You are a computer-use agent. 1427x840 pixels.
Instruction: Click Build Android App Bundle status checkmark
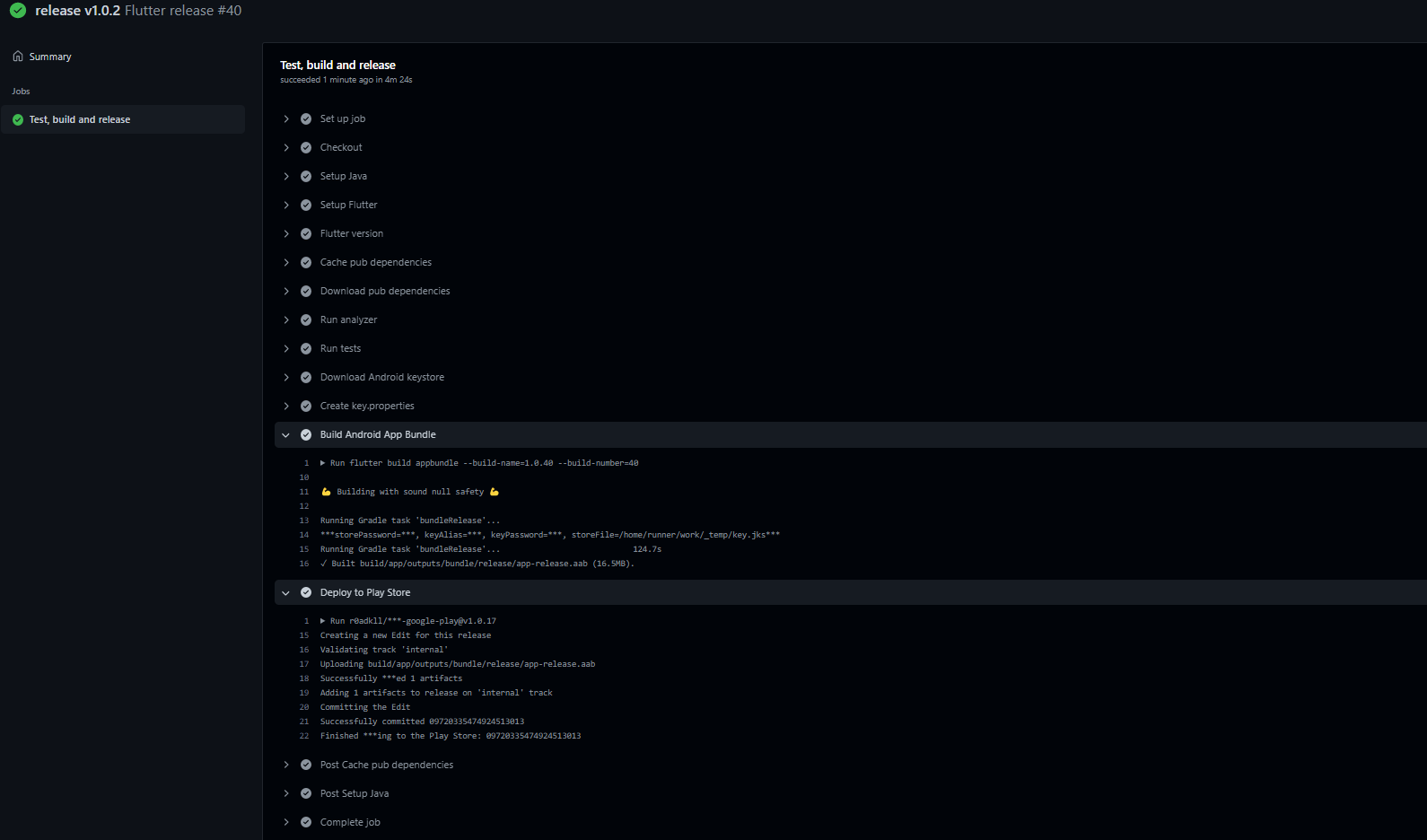click(306, 434)
